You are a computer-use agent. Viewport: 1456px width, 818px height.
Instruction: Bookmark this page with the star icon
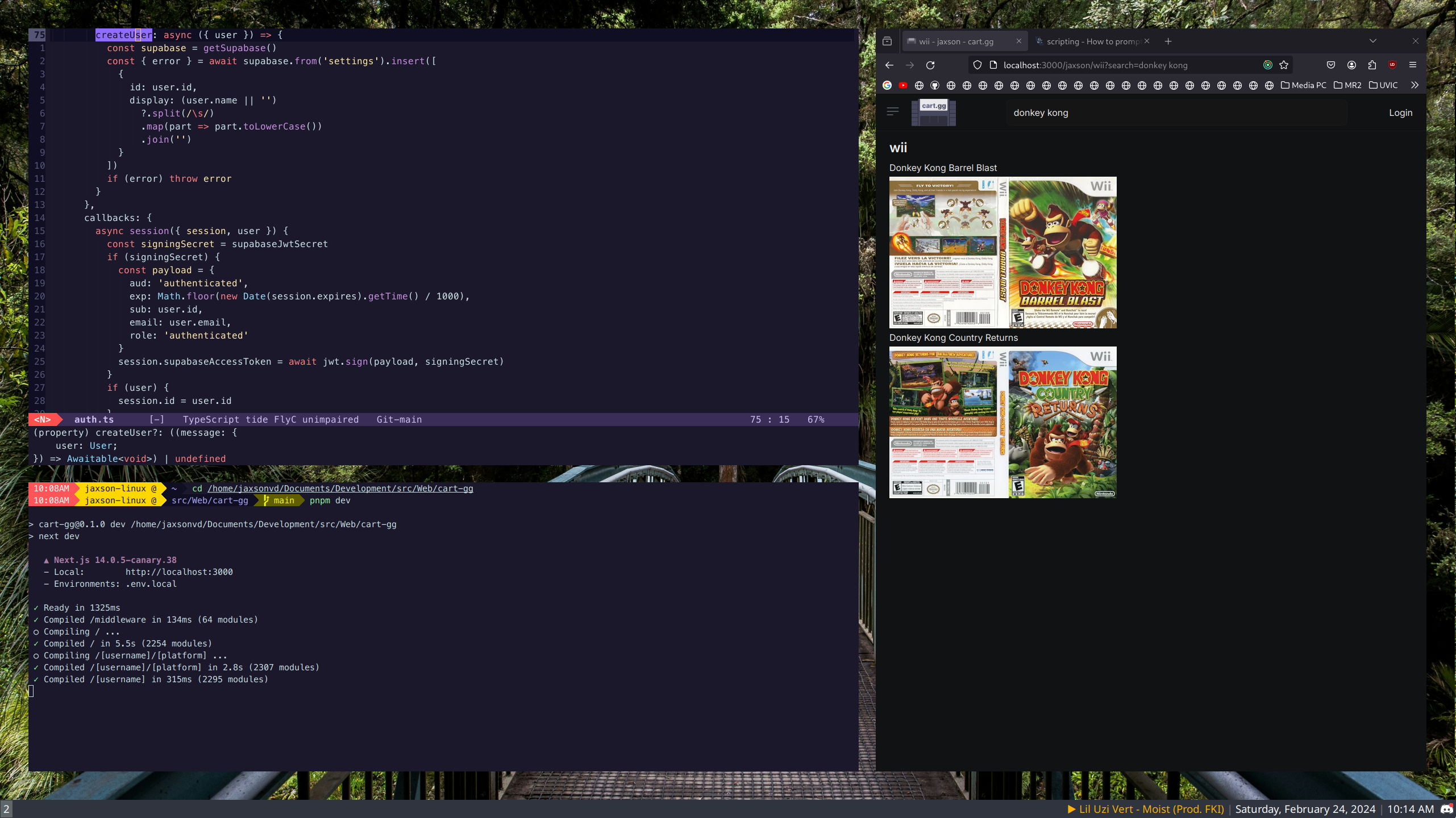1284,65
